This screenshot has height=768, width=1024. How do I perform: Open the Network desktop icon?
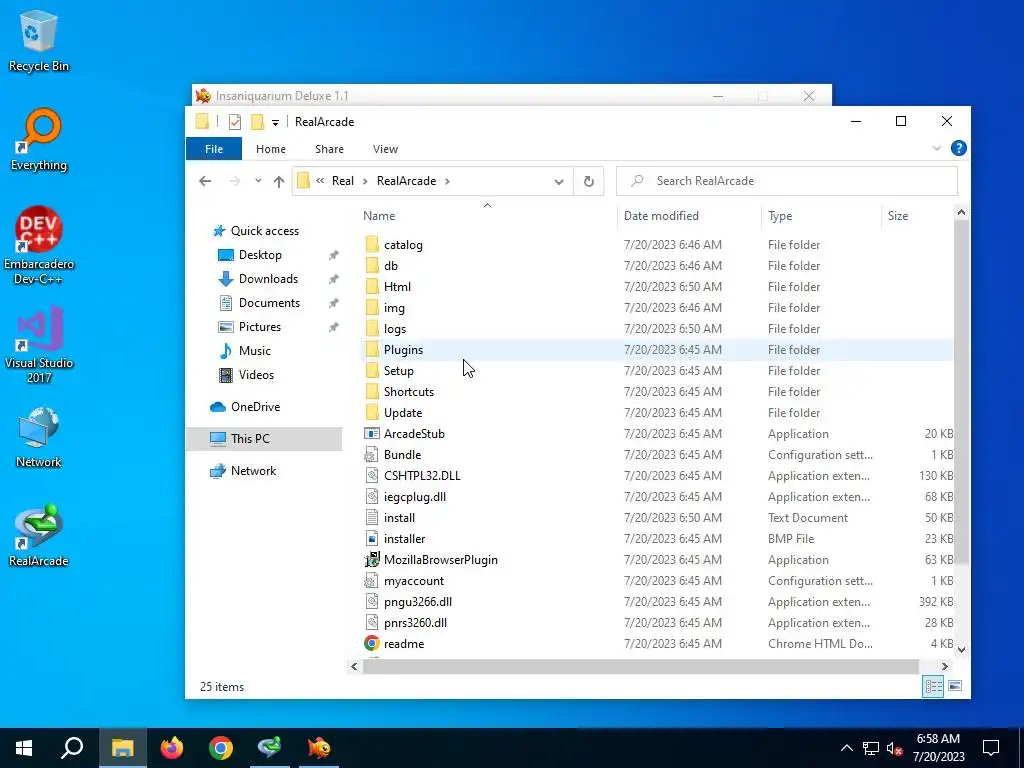point(39,436)
